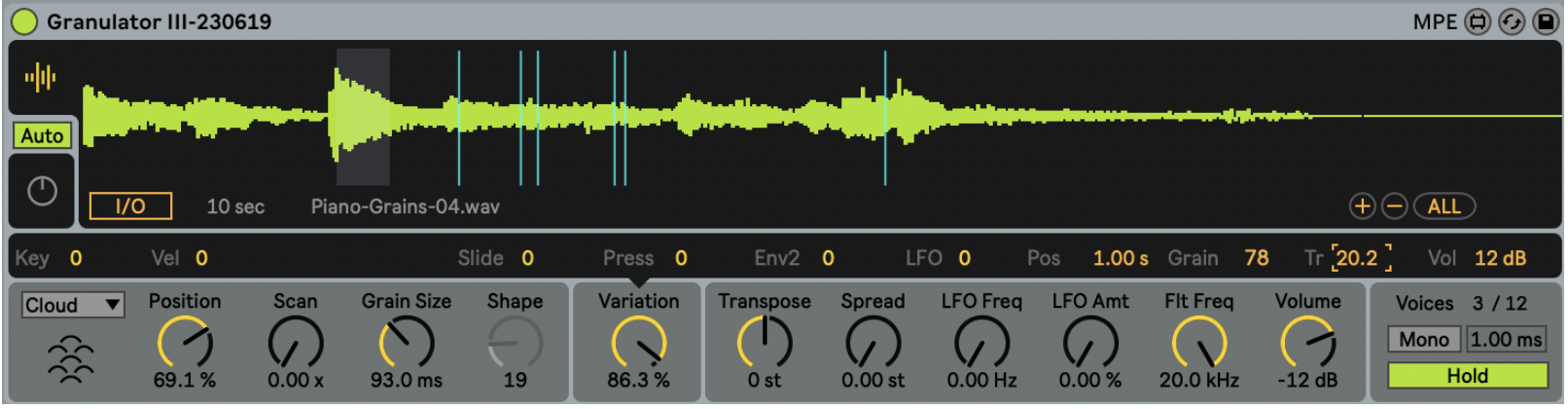Click the record clock icon
1568x409 pixels.
pyautogui.click(x=42, y=191)
